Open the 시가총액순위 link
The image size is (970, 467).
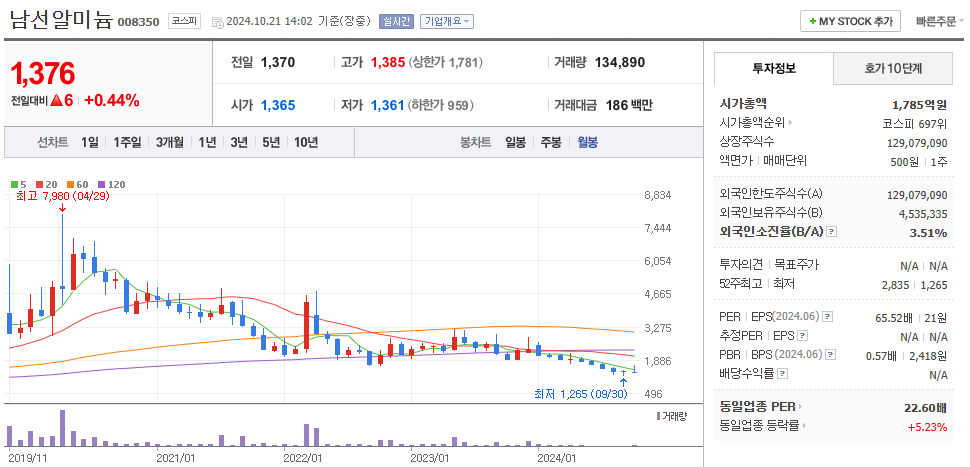point(756,122)
